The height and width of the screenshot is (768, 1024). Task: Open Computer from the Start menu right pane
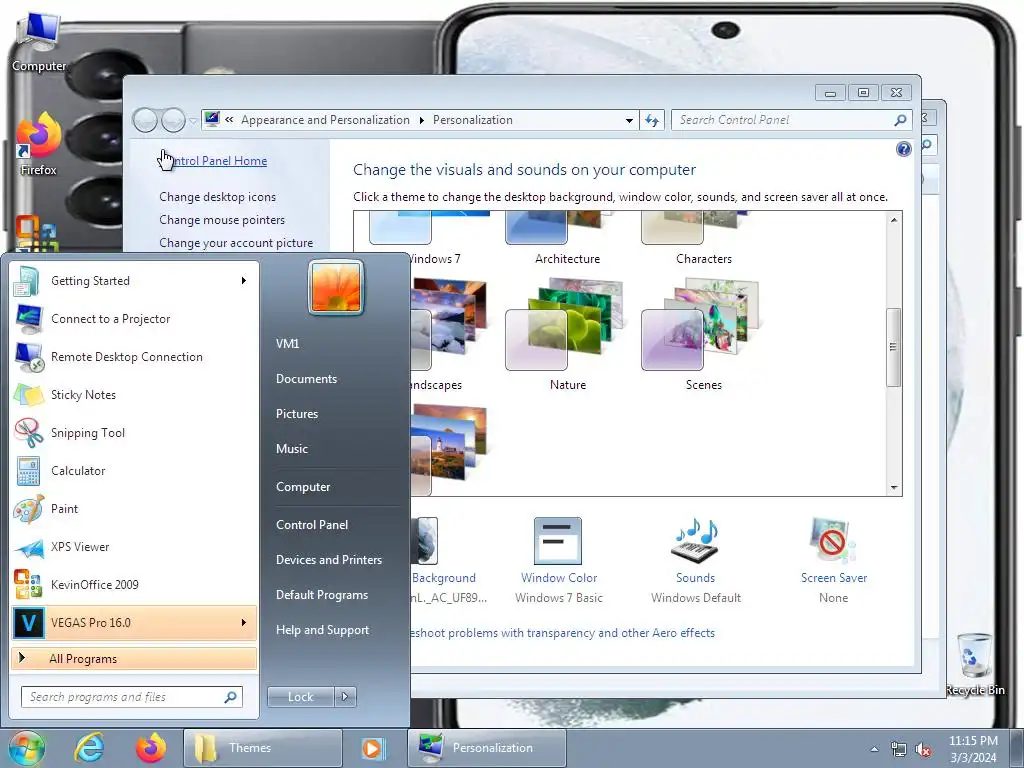tap(303, 487)
